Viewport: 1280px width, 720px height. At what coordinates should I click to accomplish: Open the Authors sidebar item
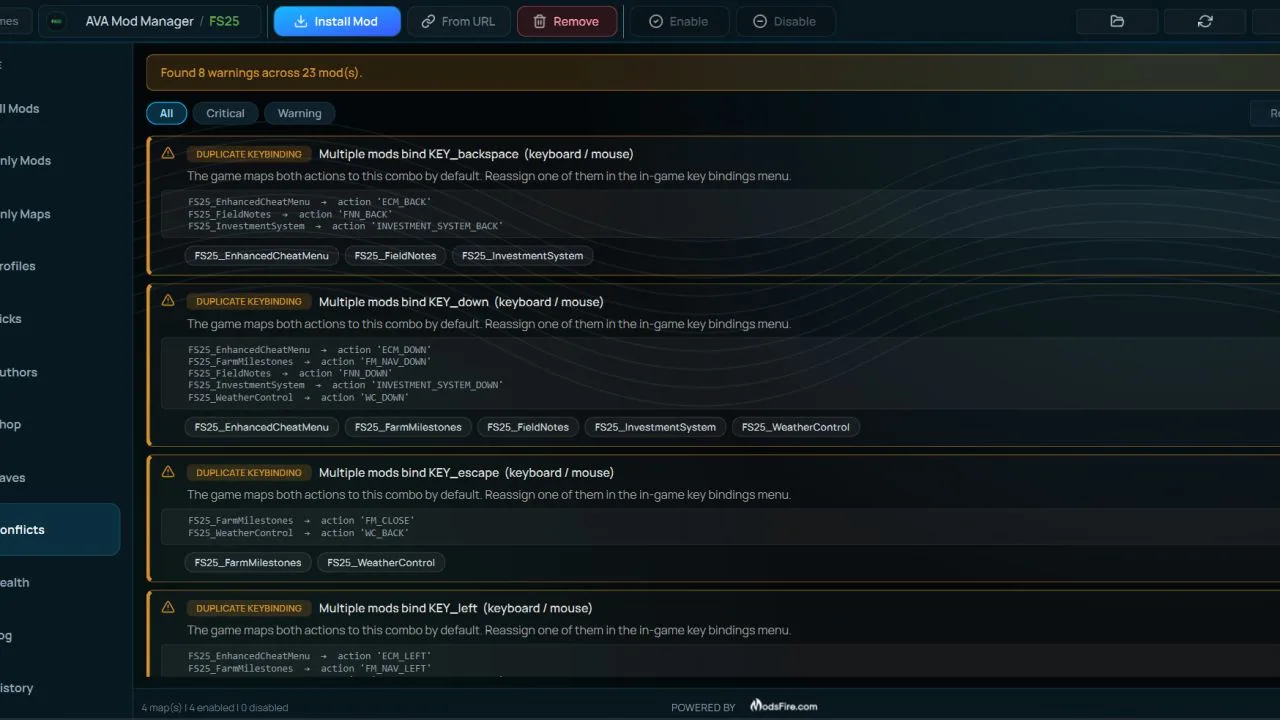60,372
